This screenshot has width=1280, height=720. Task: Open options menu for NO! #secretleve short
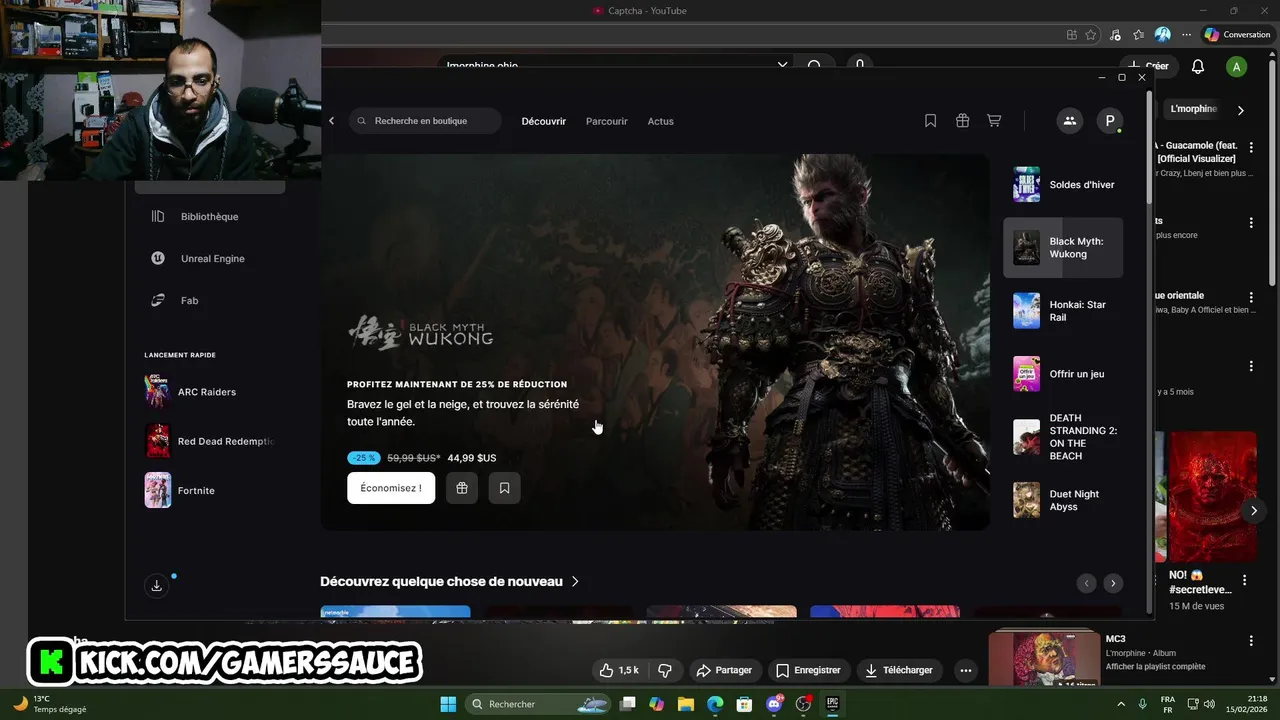click(x=1245, y=580)
